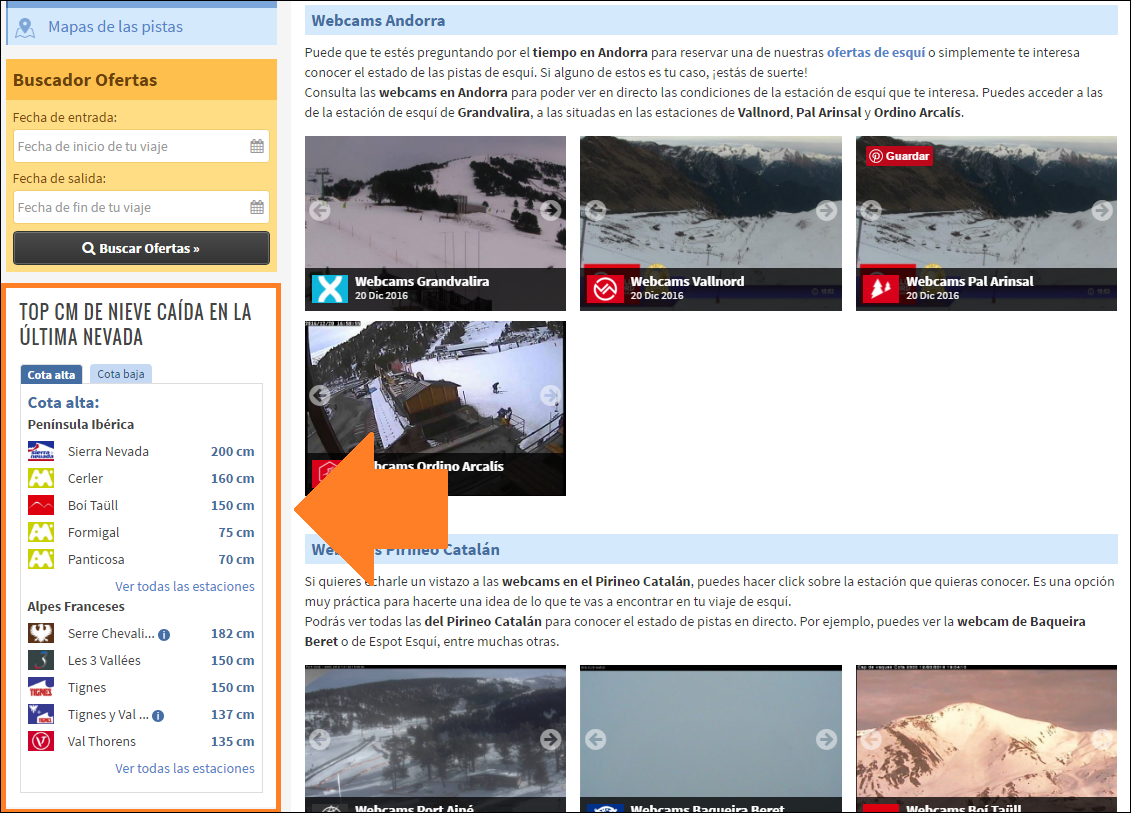Viewport: 1131px width, 813px height.
Task: Open Ver todas las estaciones under Alpes Franceses
Action: pyautogui.click(x=185, y=768)
